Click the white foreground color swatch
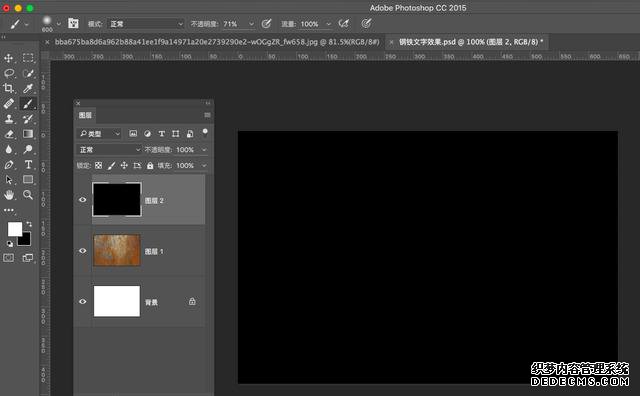The image size is (640, 396). click(14, 229)
